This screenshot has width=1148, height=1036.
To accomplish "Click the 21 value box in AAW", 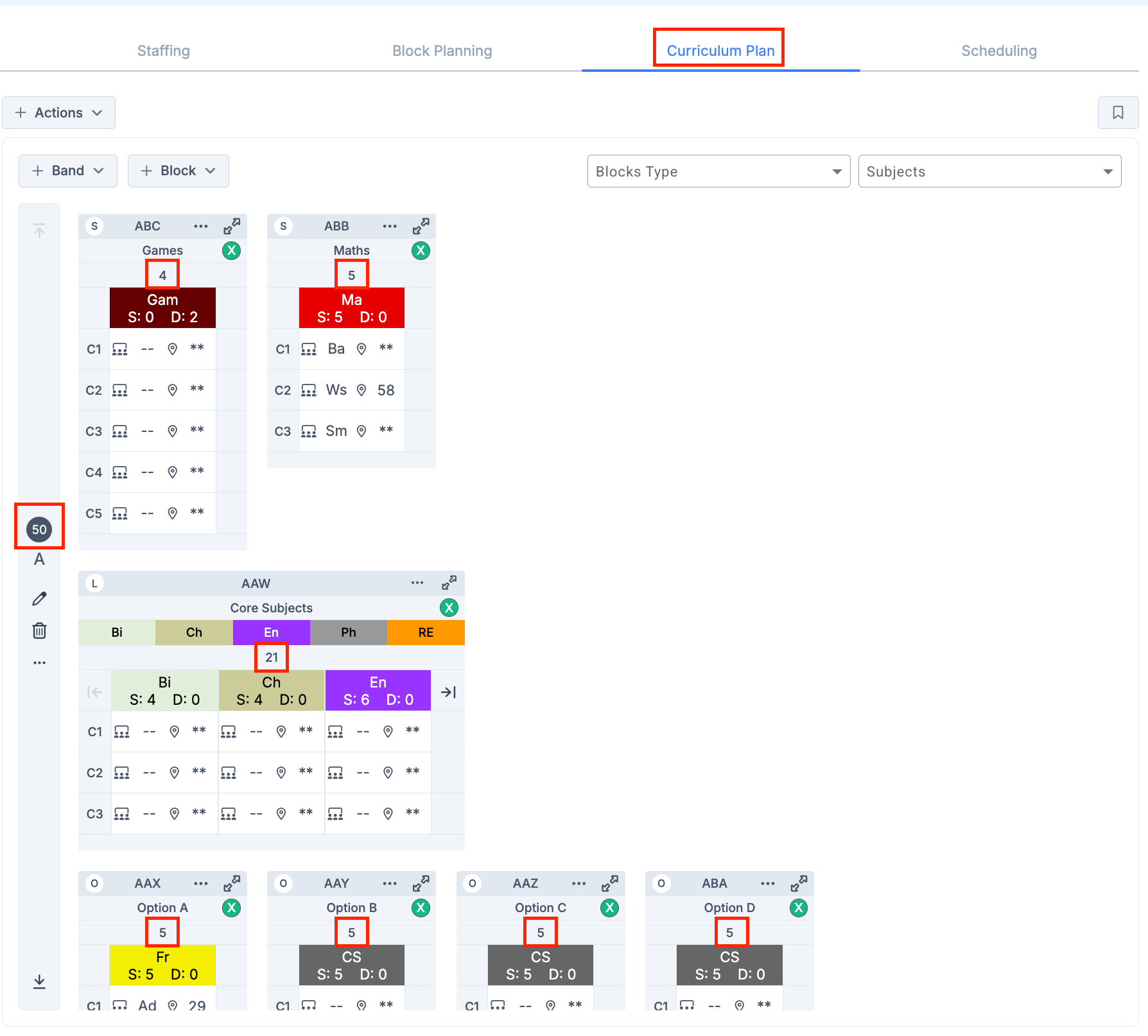I will (x=271, y=657).
